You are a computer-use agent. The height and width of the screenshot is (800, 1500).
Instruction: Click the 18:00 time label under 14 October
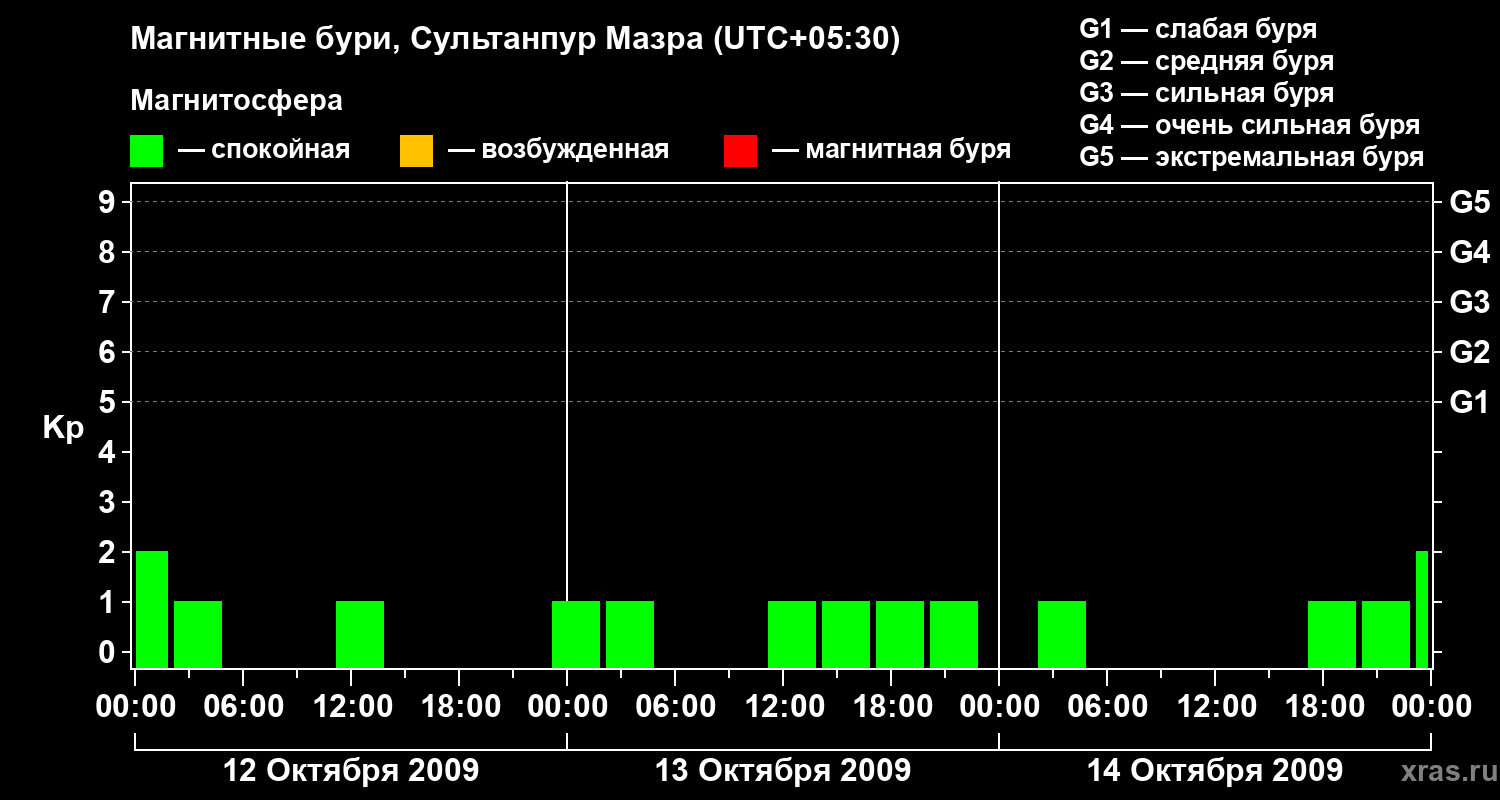1323,707
